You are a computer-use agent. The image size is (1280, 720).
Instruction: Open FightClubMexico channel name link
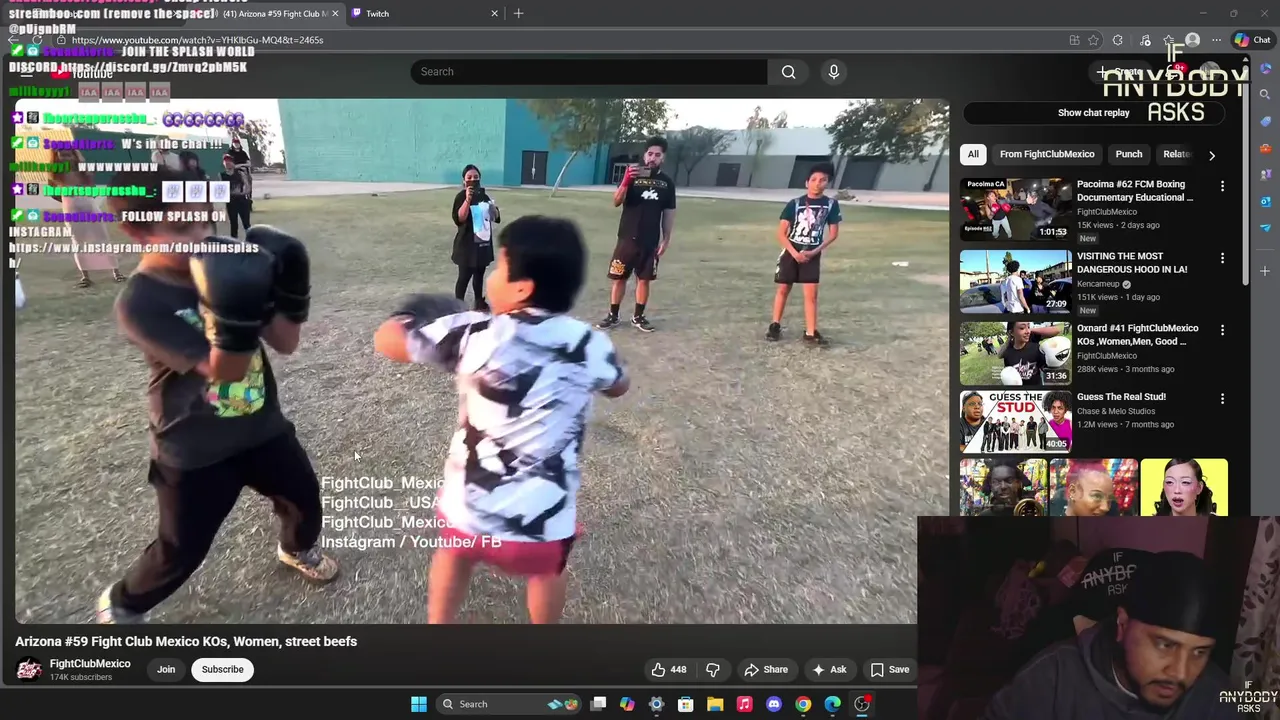point(90,664)
